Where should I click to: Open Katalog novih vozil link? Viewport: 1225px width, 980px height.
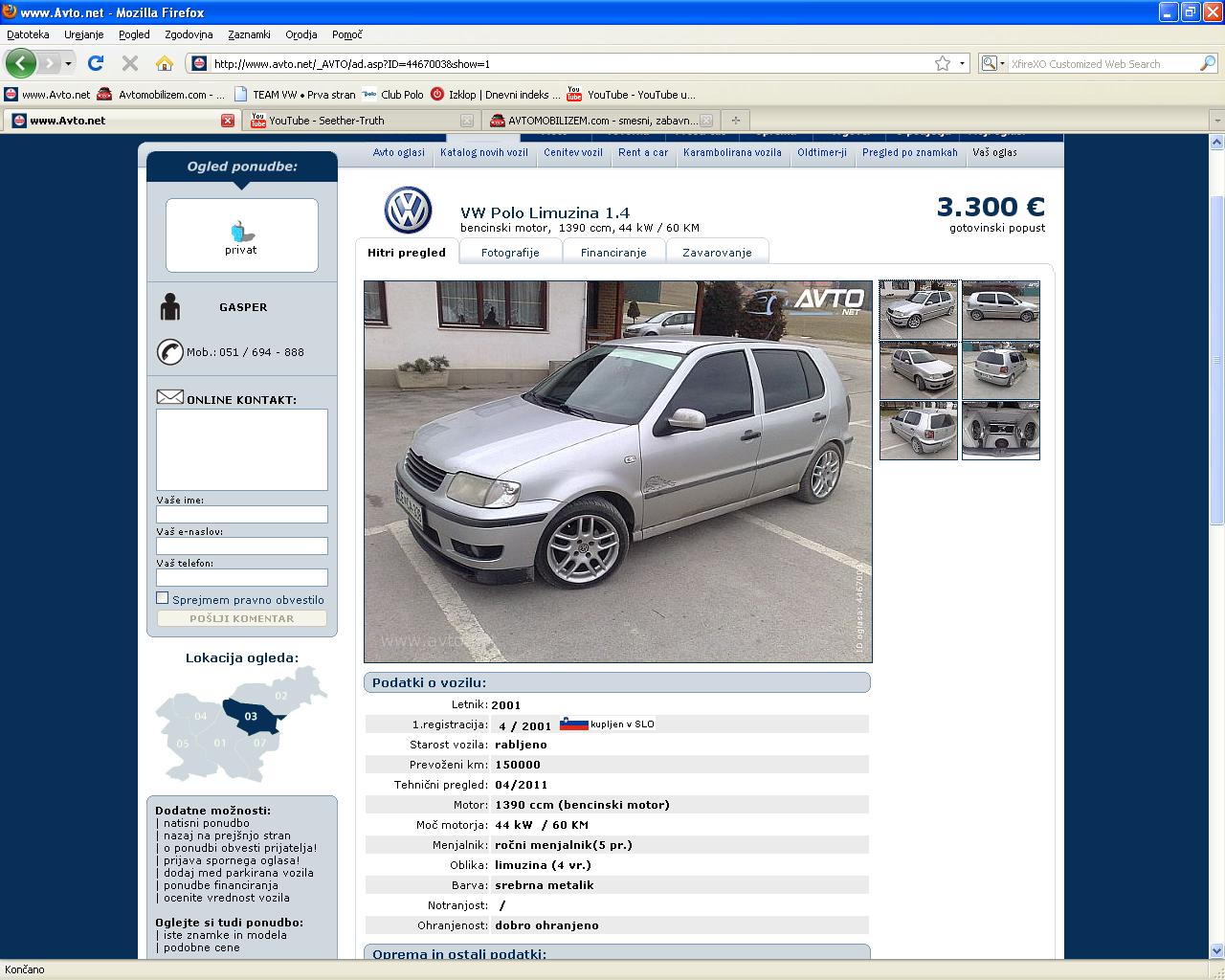[x=484, y=153]
